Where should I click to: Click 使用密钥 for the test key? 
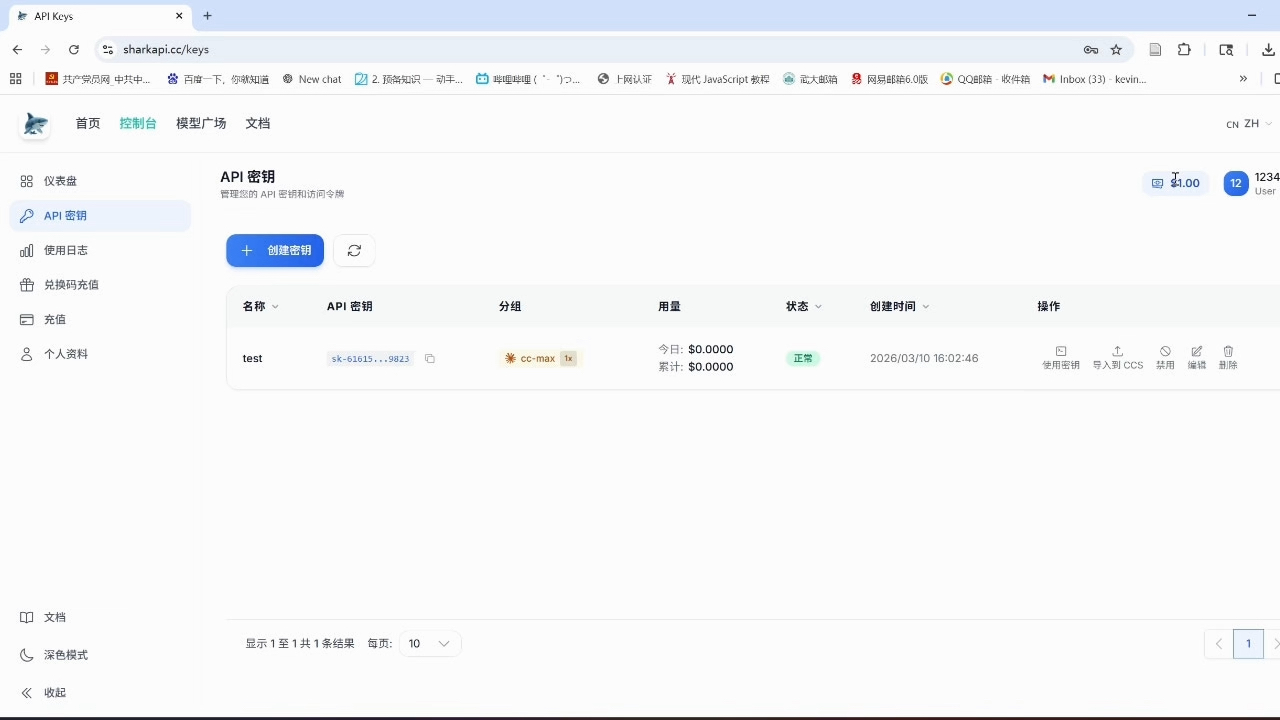coord(1061,358)
